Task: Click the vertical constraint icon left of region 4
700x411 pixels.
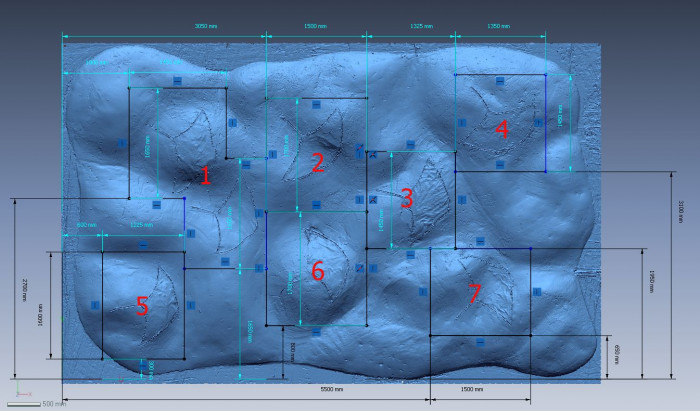Action: 462,121
